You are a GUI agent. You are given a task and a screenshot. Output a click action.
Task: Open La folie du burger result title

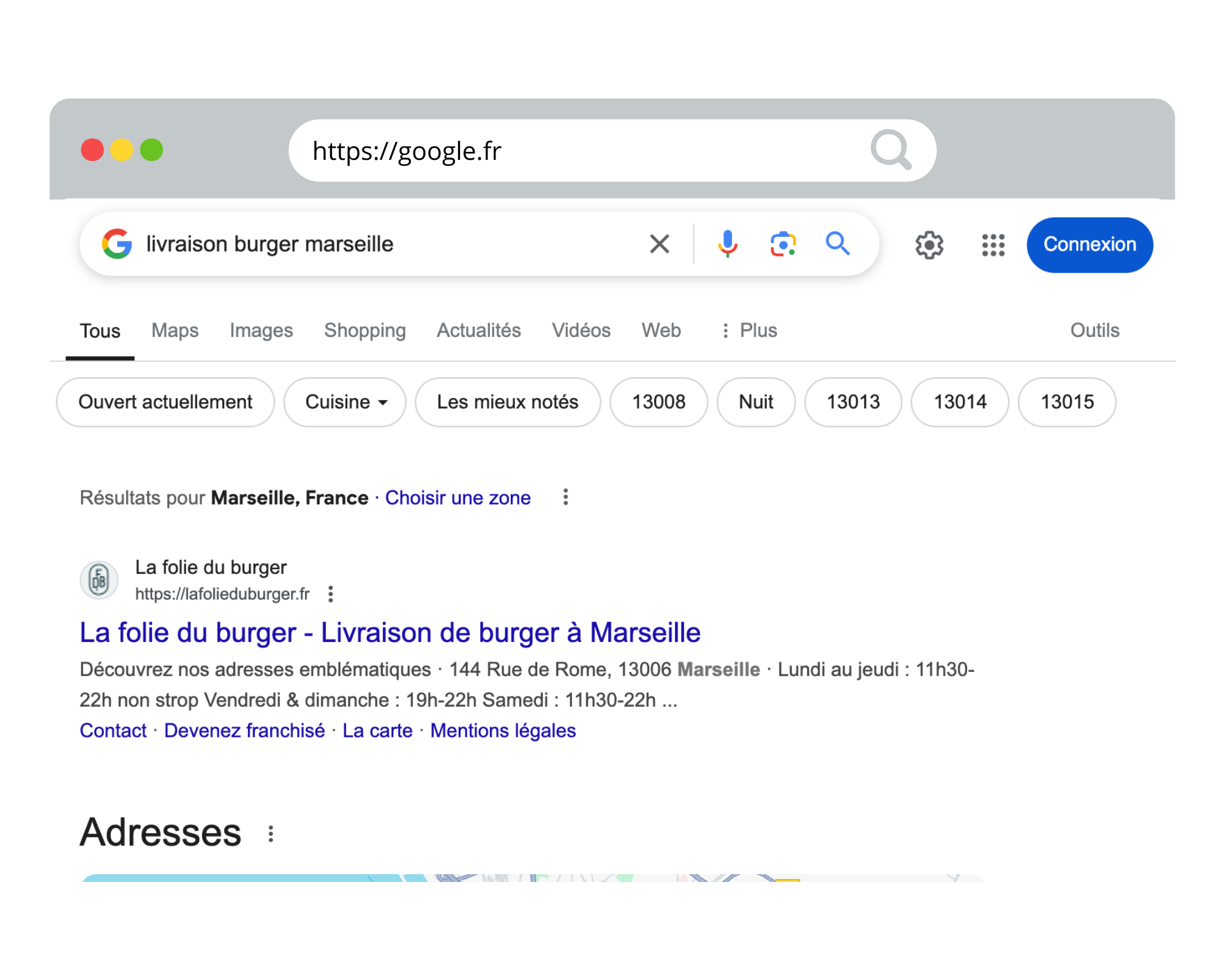[390, 633]
